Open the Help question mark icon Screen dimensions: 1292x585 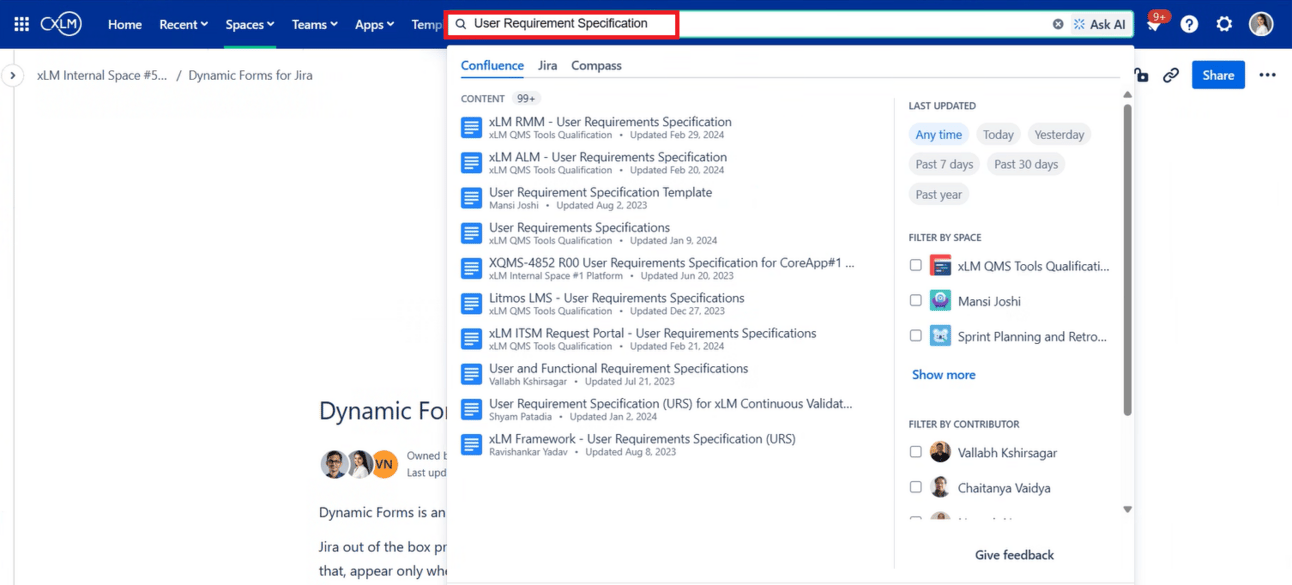point(1189,24)
